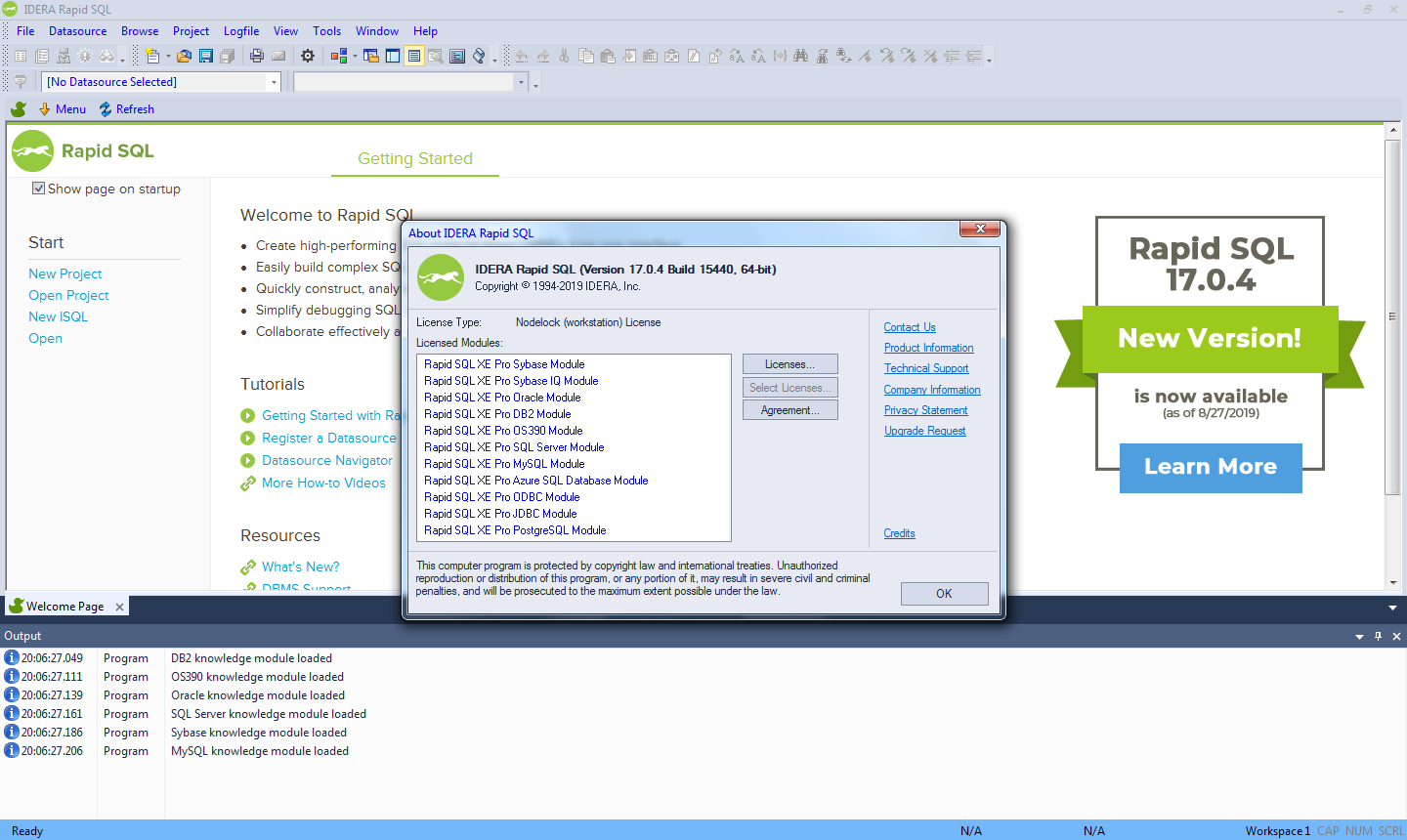The image size is (1407, 840).
Task: Click Refresh on the welcome bar
Action: (126, 108)
